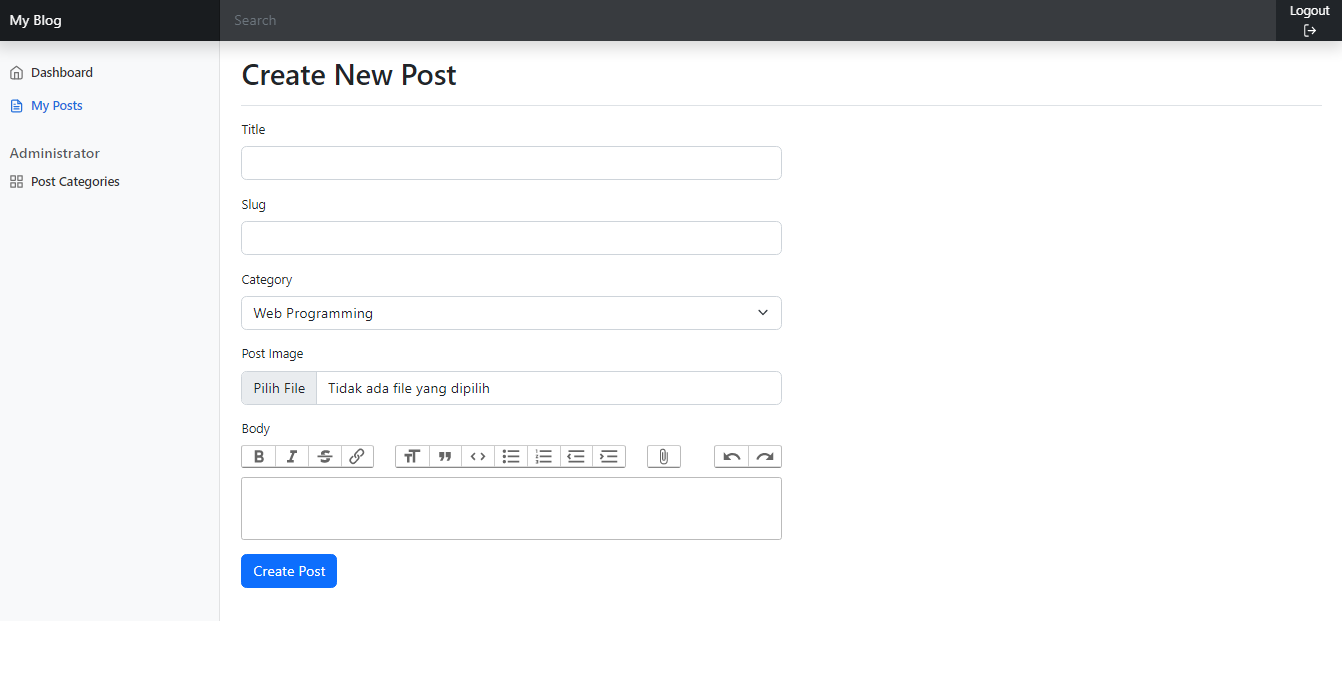Attach files using the paperclip icon
1342x676 pixels.
click(663, 457)
